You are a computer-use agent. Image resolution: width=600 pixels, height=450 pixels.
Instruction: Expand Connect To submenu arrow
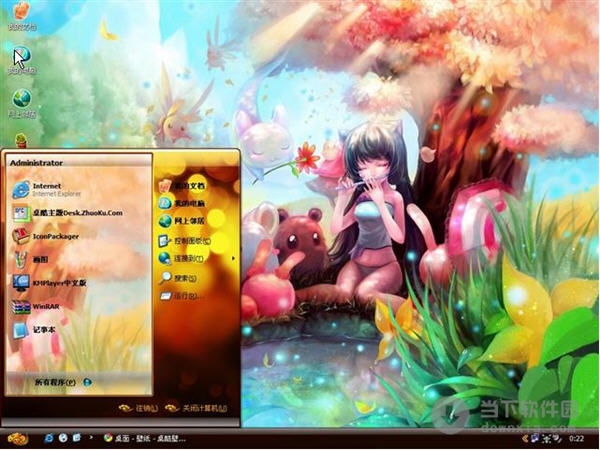coord(233,259)
